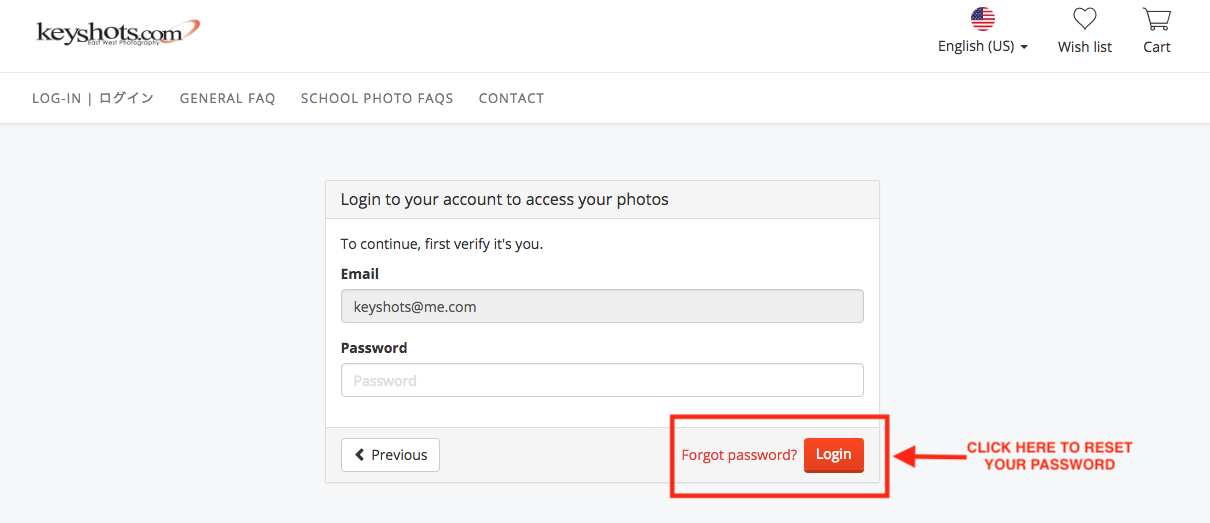Click the keyshots.com logo
1210x523 pixels.
pos(118,32)
